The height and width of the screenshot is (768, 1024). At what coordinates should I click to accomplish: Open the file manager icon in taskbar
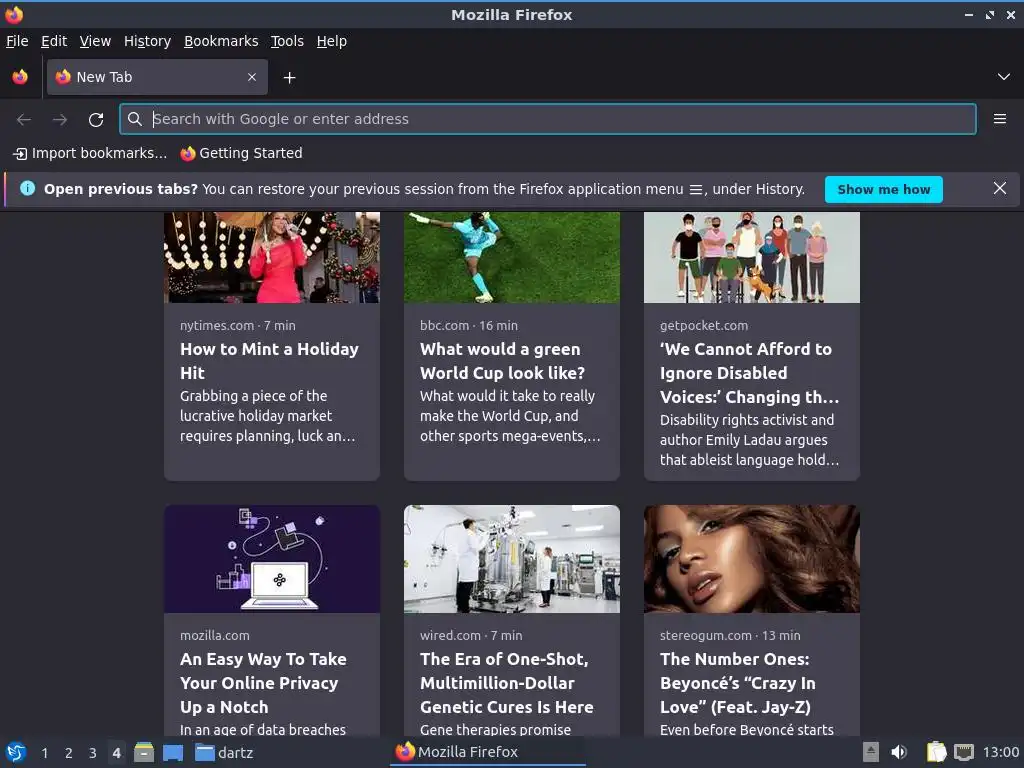click(x=144, y=752)
